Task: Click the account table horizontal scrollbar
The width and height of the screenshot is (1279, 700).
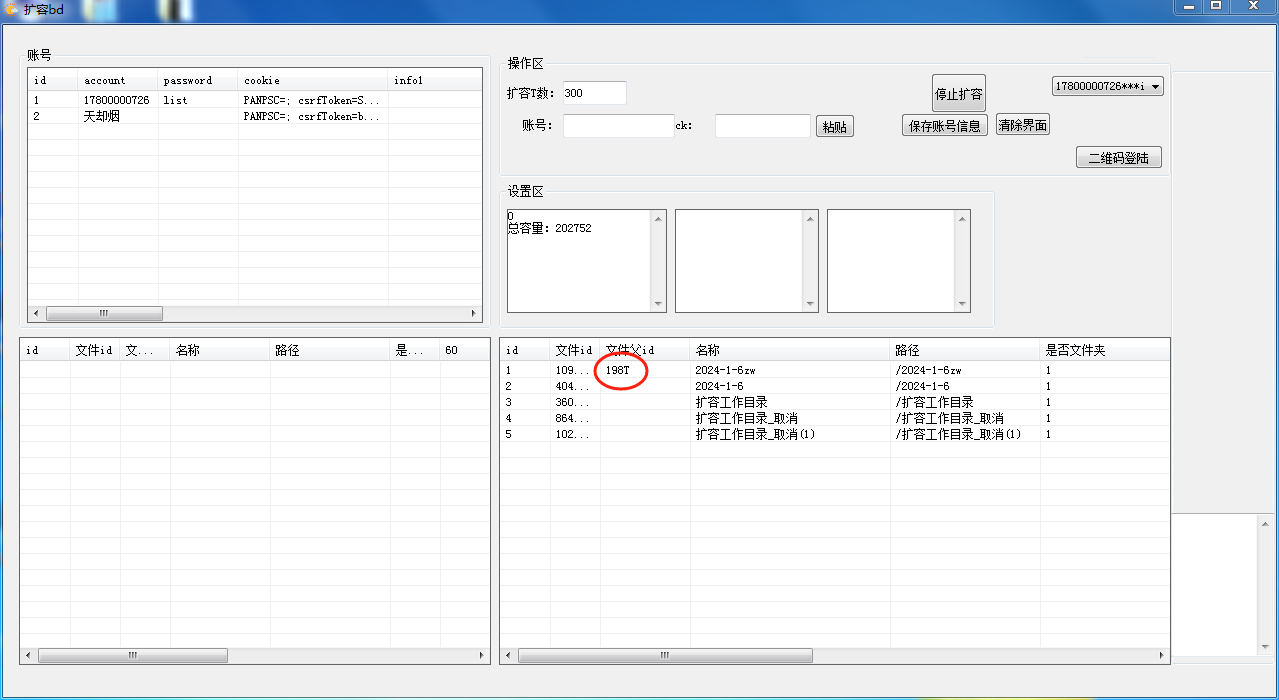Action: pyautogui.click(x=104, y=313)
